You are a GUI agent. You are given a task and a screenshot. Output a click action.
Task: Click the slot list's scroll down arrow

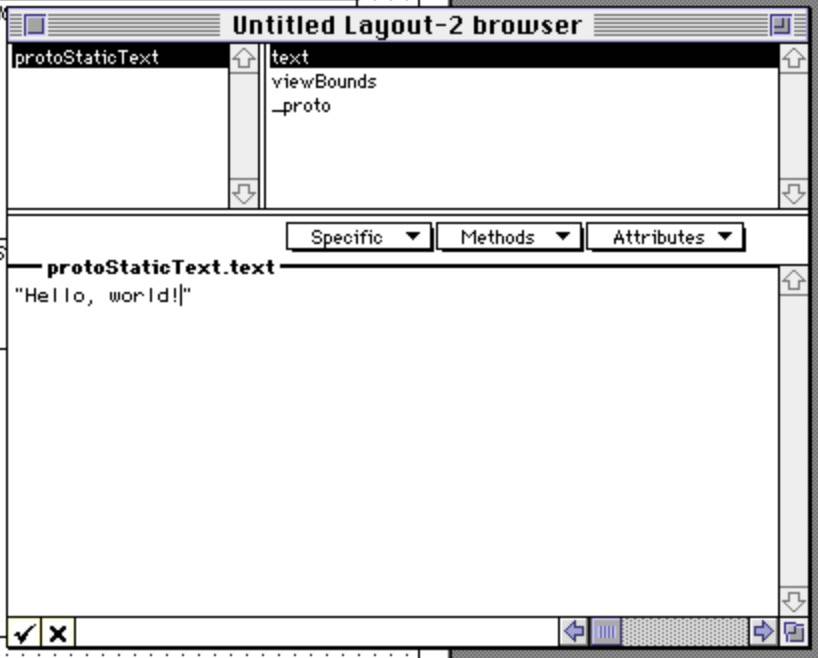coord(793,192)
